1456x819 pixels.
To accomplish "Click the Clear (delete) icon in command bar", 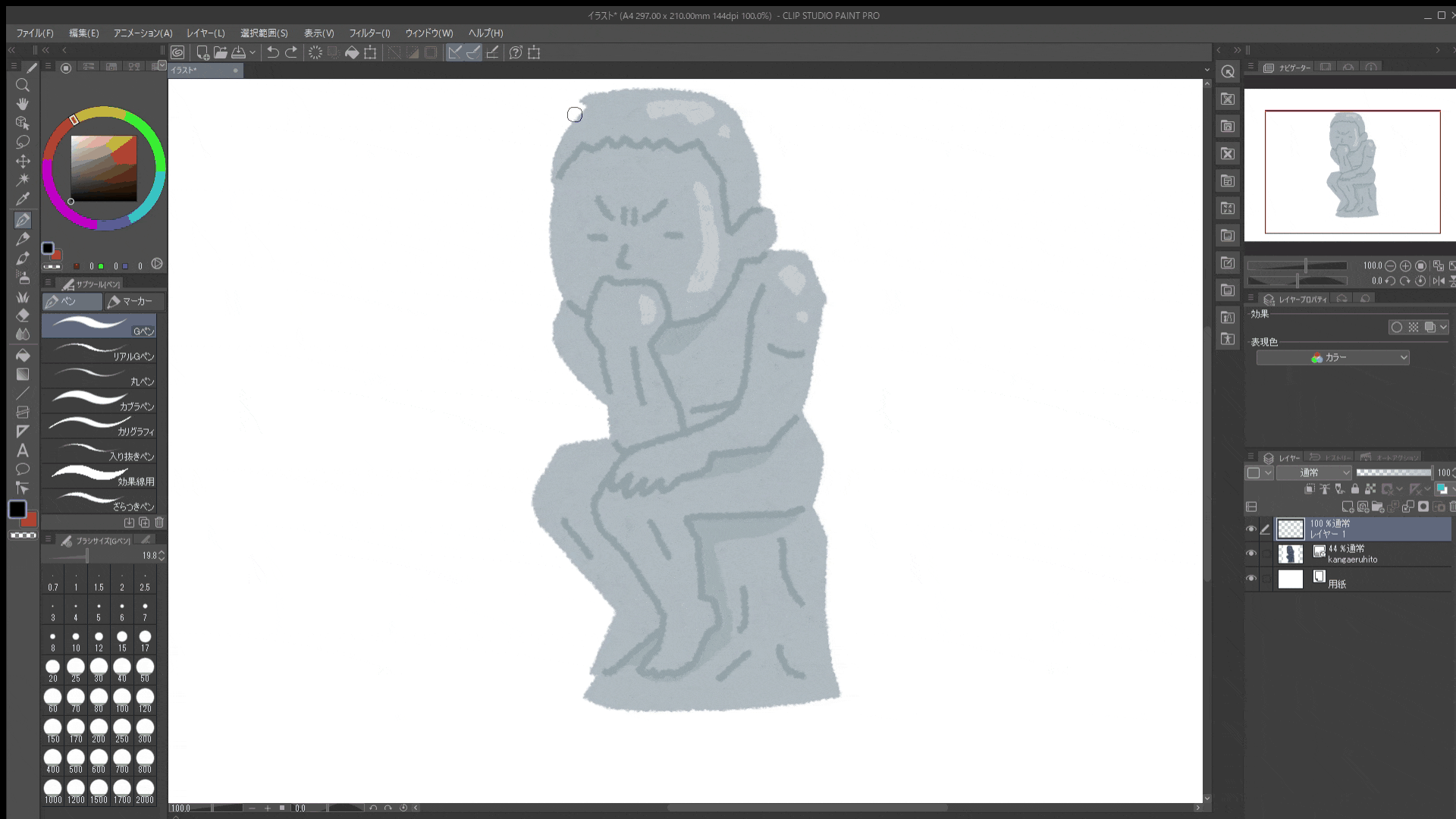I will [x=315, y=52].
